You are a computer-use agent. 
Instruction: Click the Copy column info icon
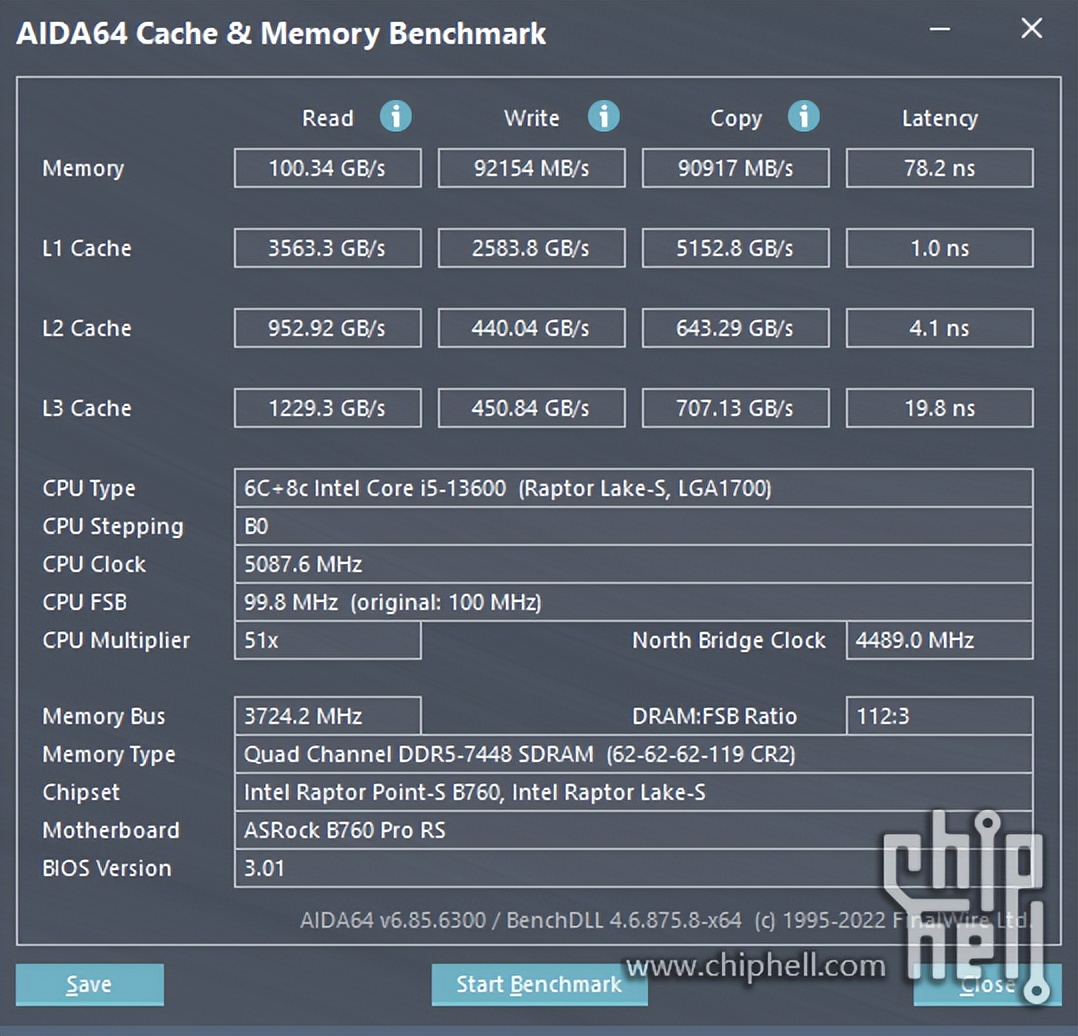pyautogui.click(x=804, y=116)
